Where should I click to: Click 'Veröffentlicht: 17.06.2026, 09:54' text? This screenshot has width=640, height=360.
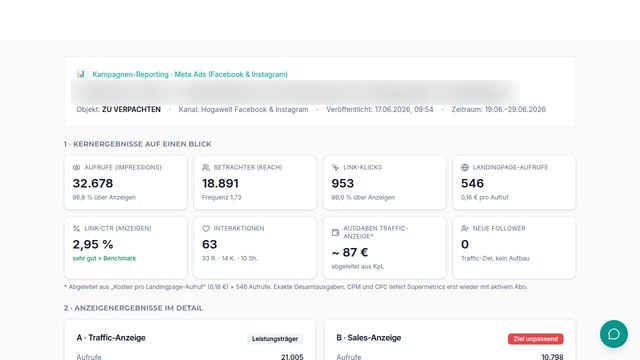380,109
